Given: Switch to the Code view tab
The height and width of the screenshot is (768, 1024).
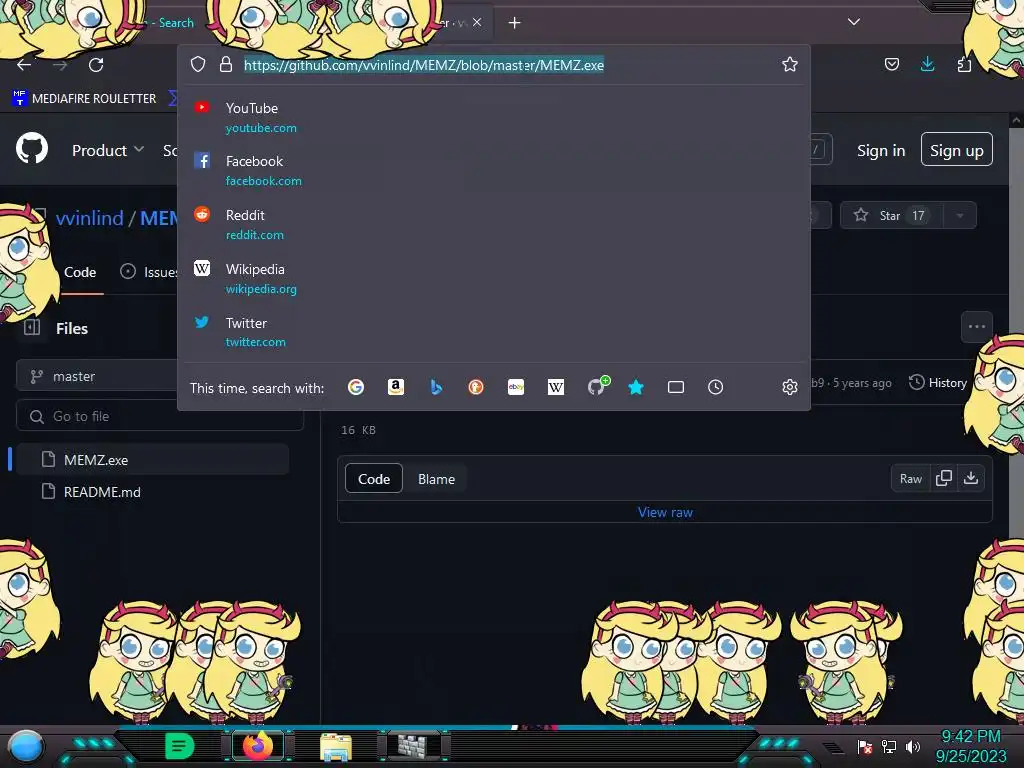Looking at the screenshot, I should tap(374, 479).
